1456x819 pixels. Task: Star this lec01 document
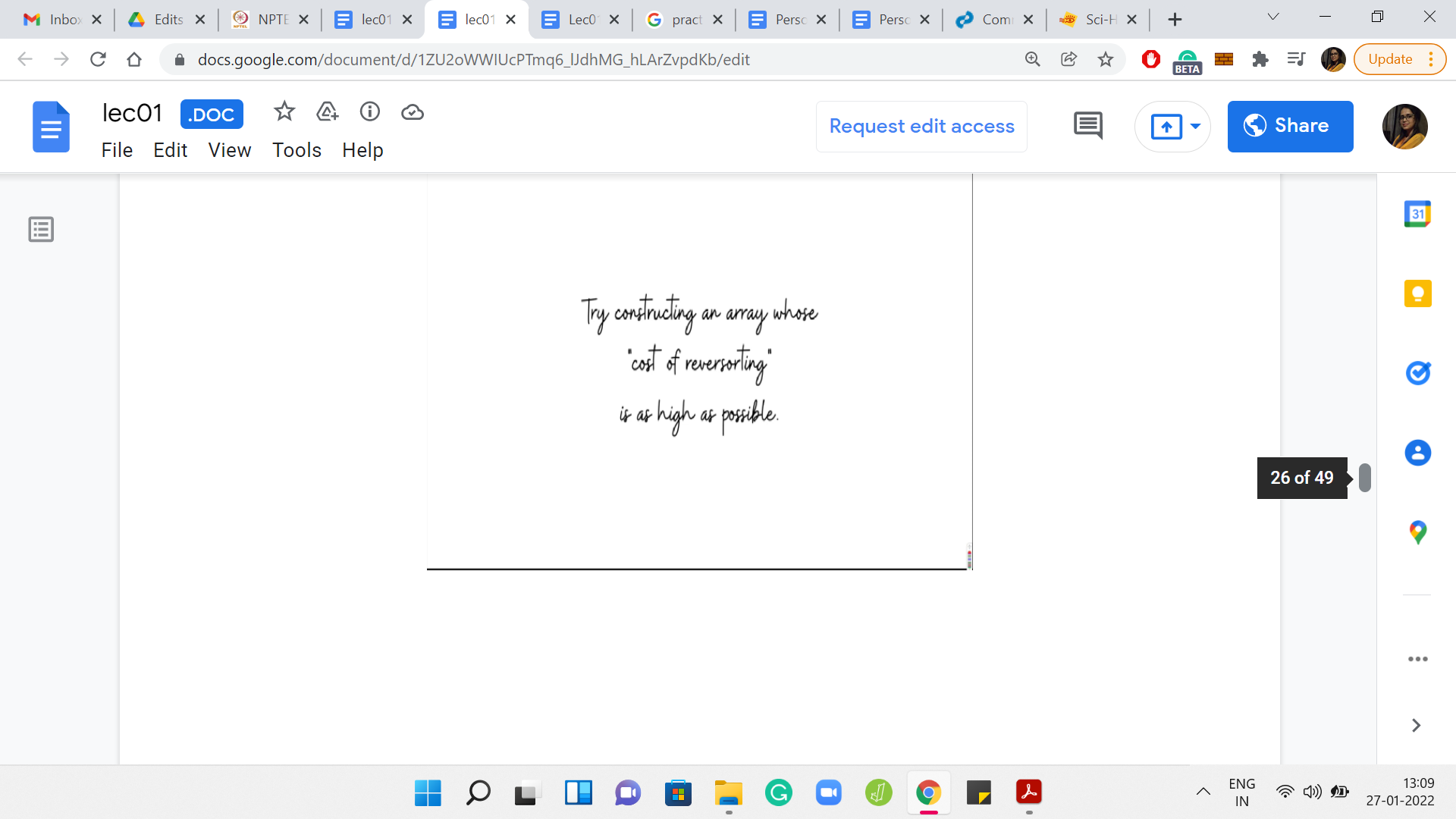pyautogui.click(x=284, y=112)
